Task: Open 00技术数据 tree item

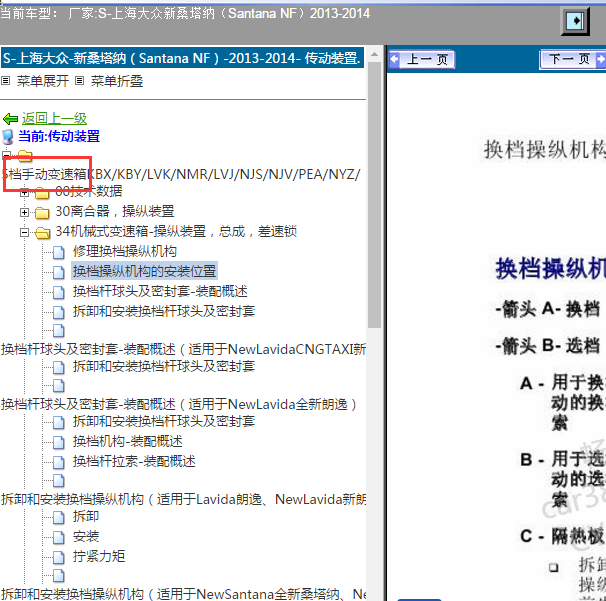Action: click(x=89, y=191)
